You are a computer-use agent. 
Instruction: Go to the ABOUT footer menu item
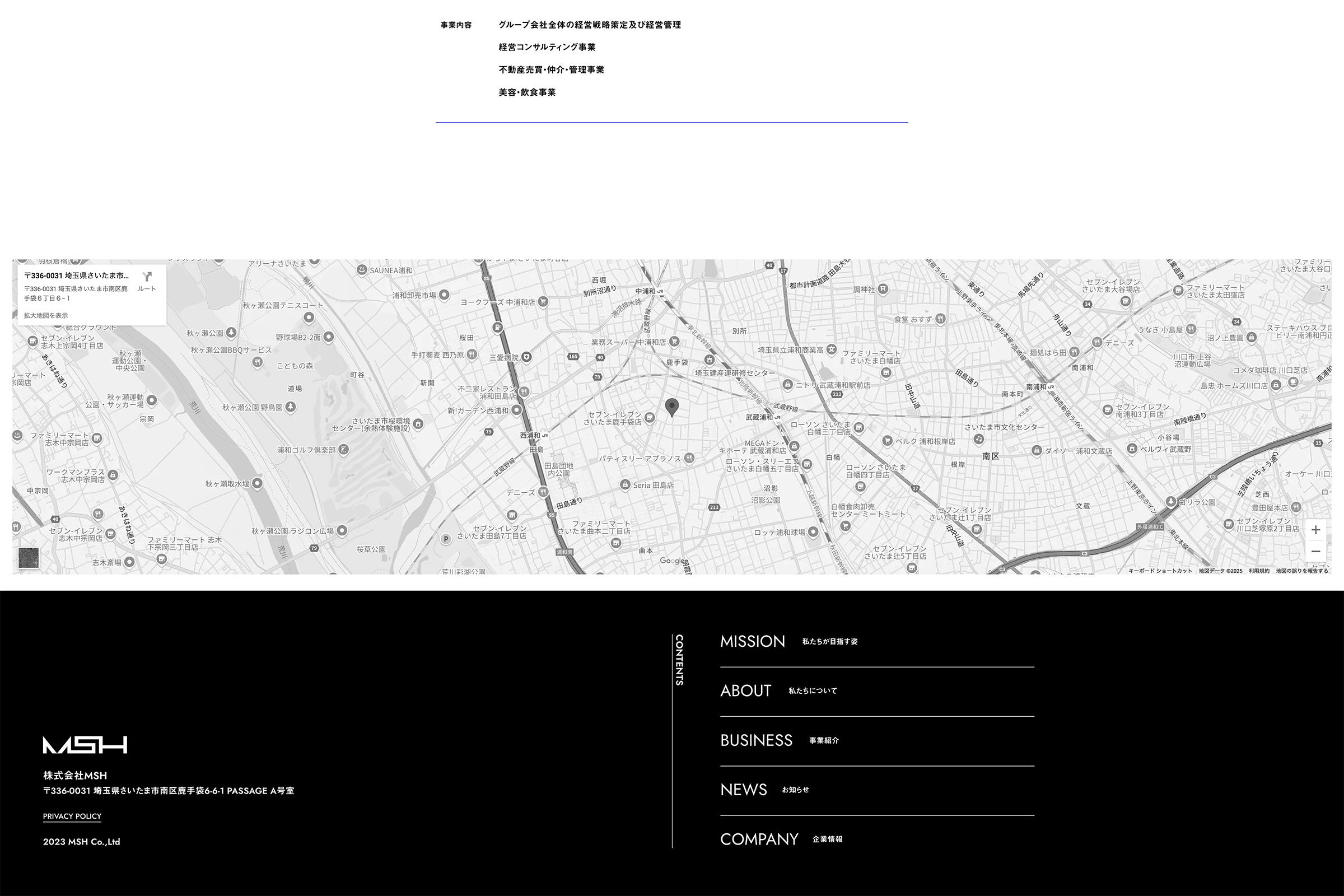point(746,690)
